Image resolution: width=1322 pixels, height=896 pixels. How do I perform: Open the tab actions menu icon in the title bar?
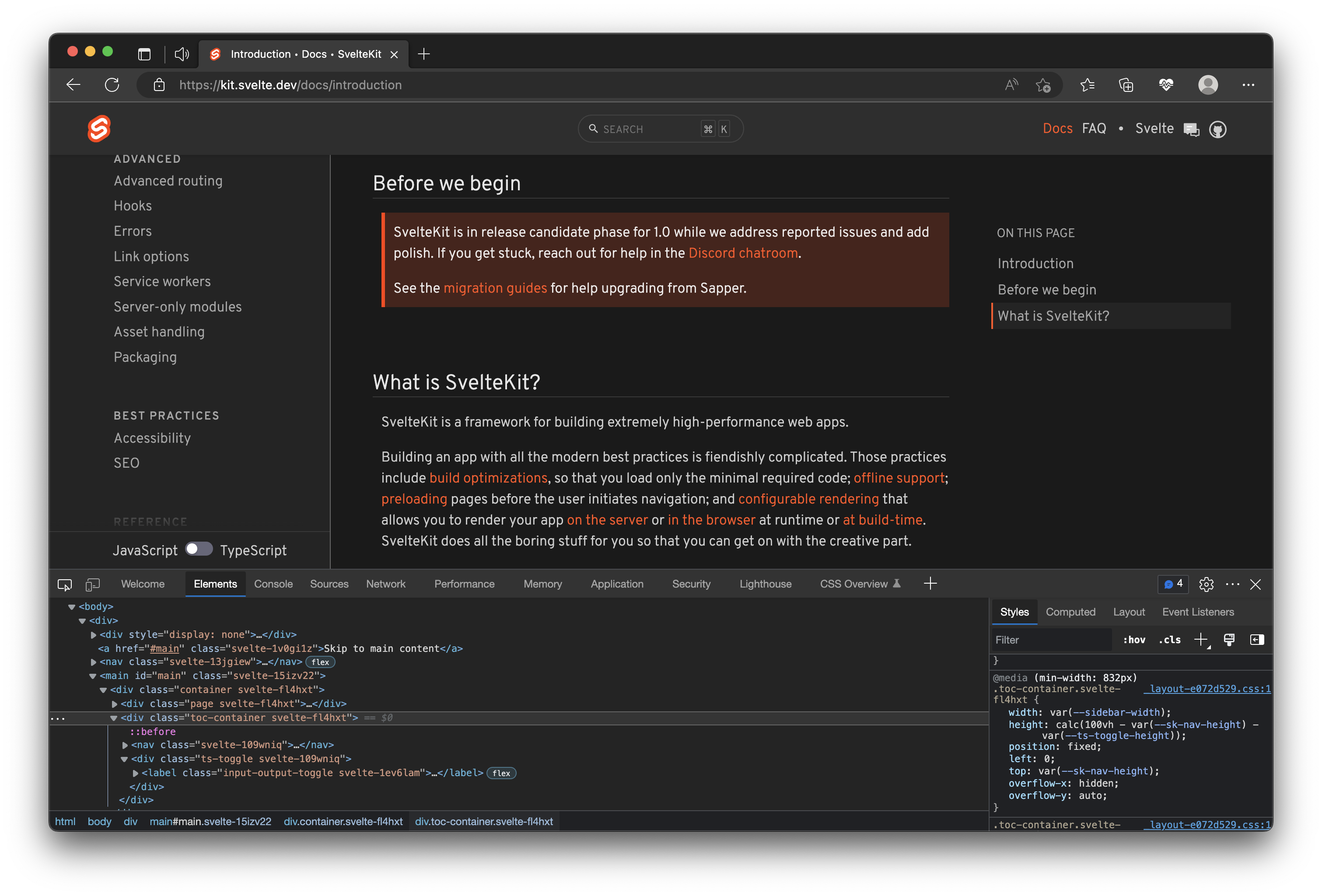[x=144, y=54]
